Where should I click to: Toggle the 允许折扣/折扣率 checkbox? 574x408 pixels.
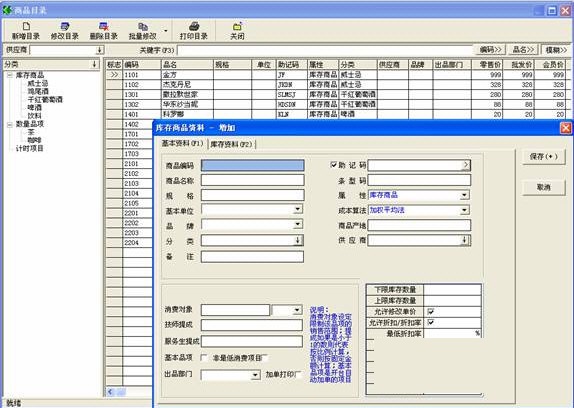click(x=430, y=322)
